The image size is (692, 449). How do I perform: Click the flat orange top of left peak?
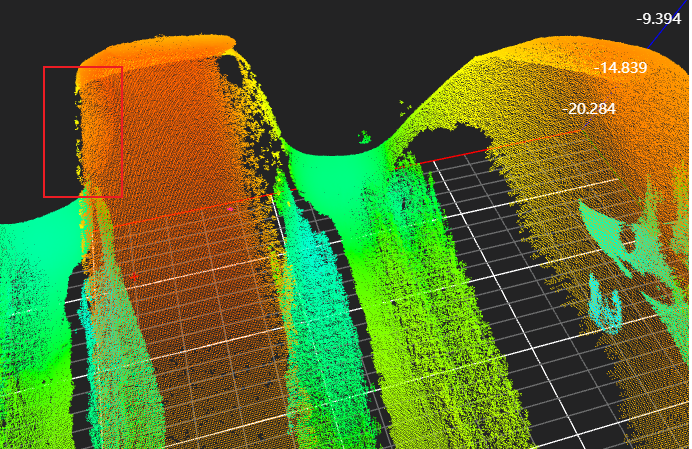(x=155, y=54)
